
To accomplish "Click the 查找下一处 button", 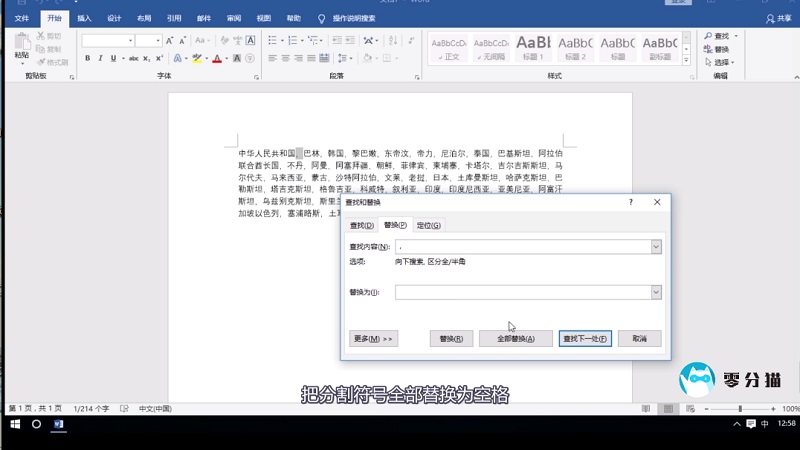I will (x=584, y=339).
